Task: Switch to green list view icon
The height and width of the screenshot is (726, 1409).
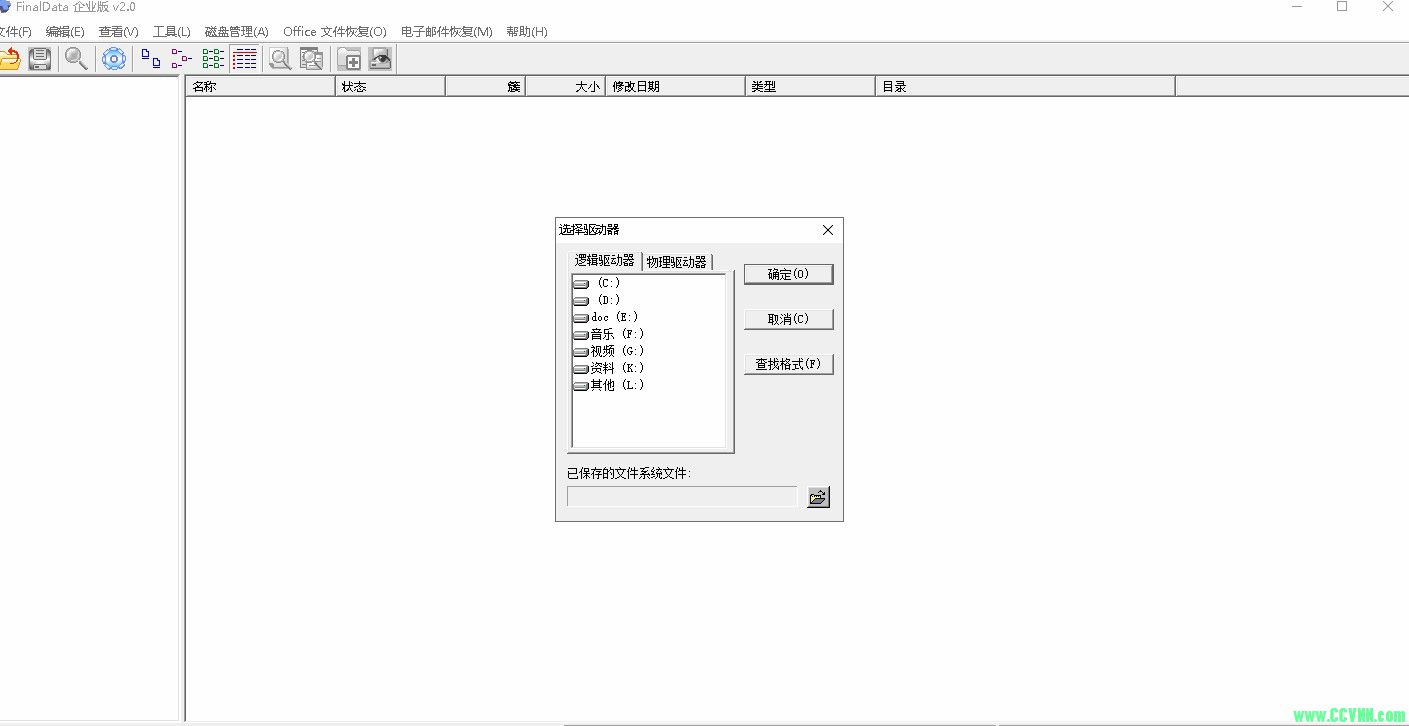Action: point(213,59)
